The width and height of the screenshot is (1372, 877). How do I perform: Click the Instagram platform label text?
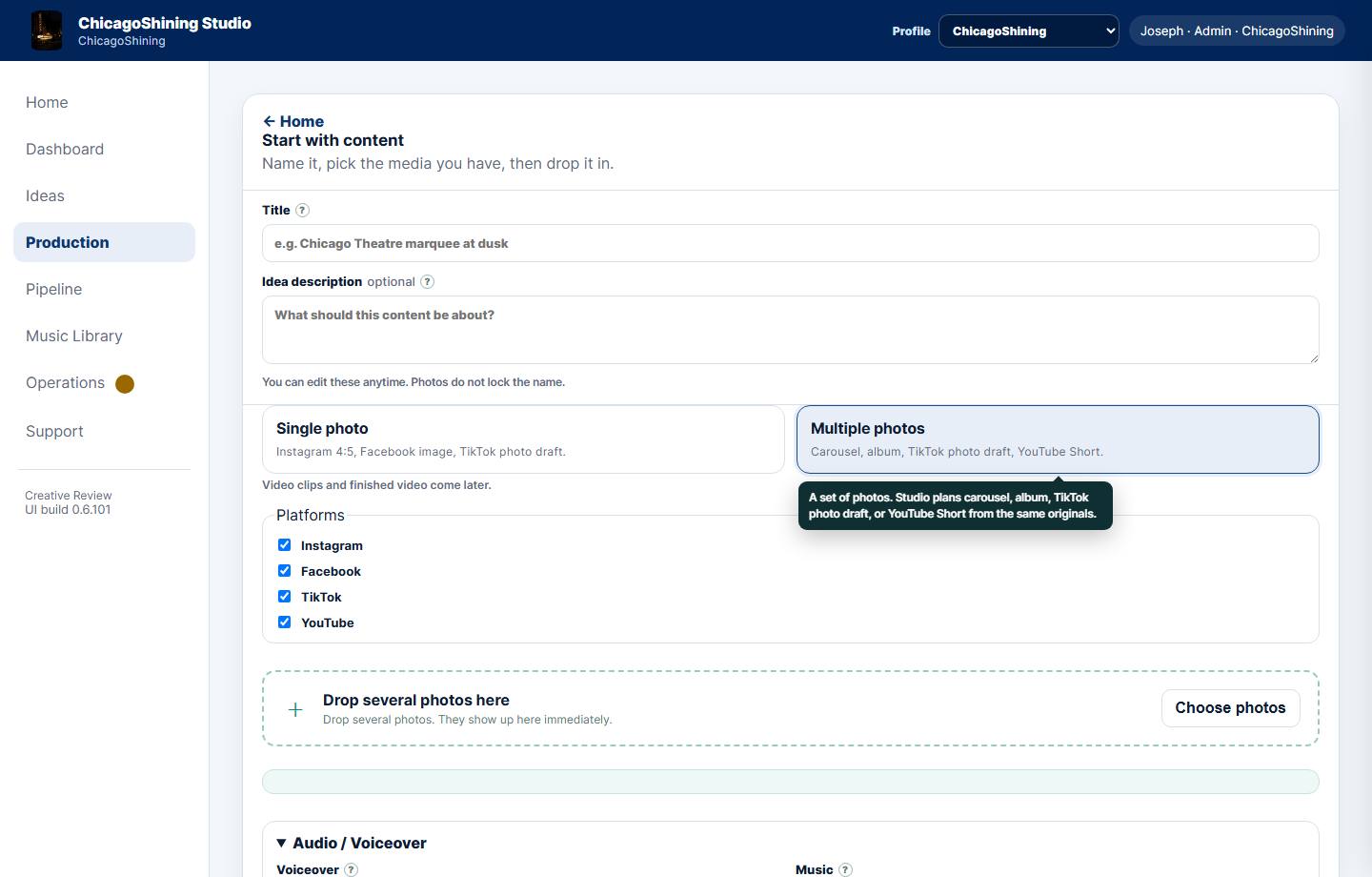click(332, 545)
